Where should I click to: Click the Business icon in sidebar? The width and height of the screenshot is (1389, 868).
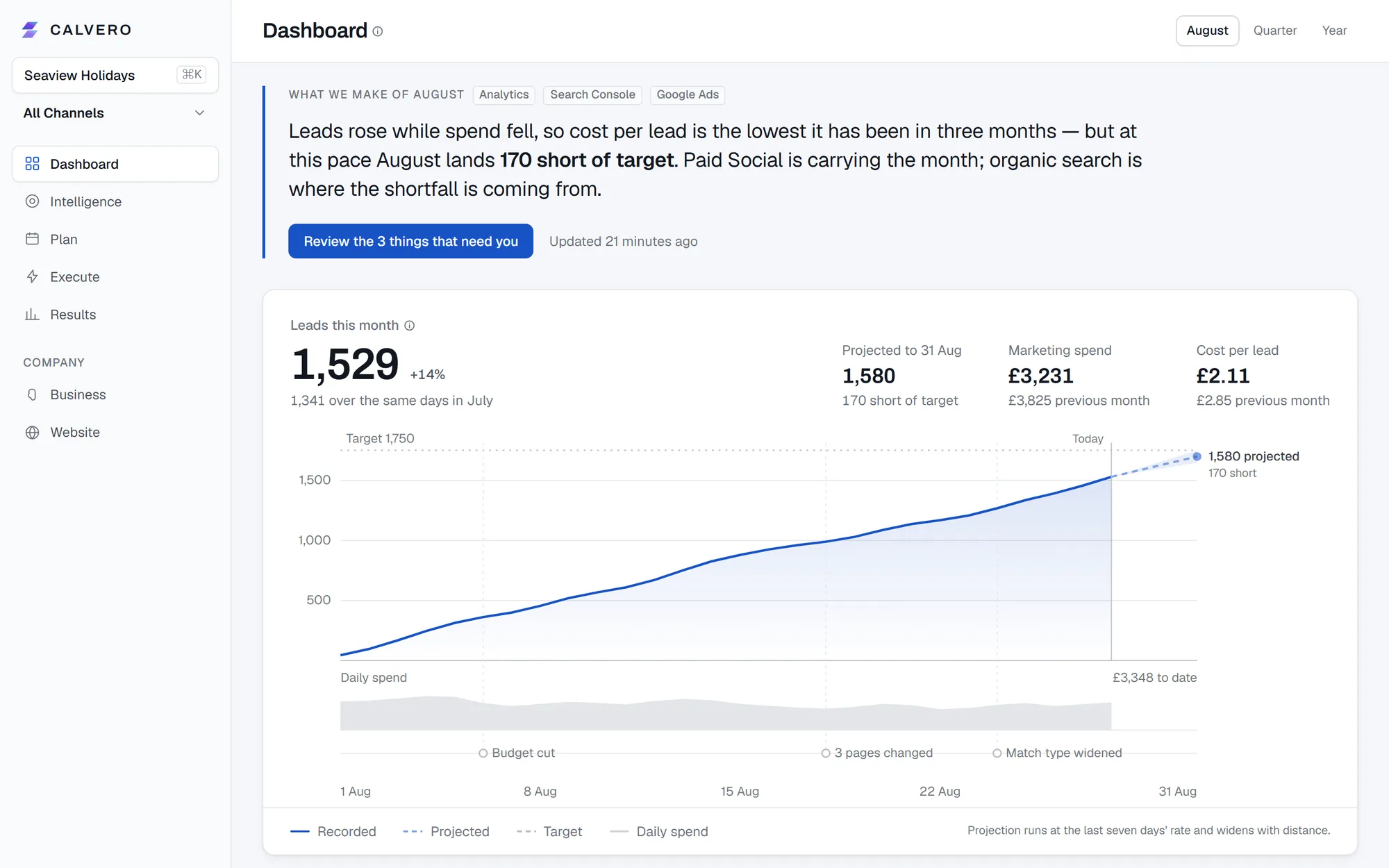(x=32, y=394)
